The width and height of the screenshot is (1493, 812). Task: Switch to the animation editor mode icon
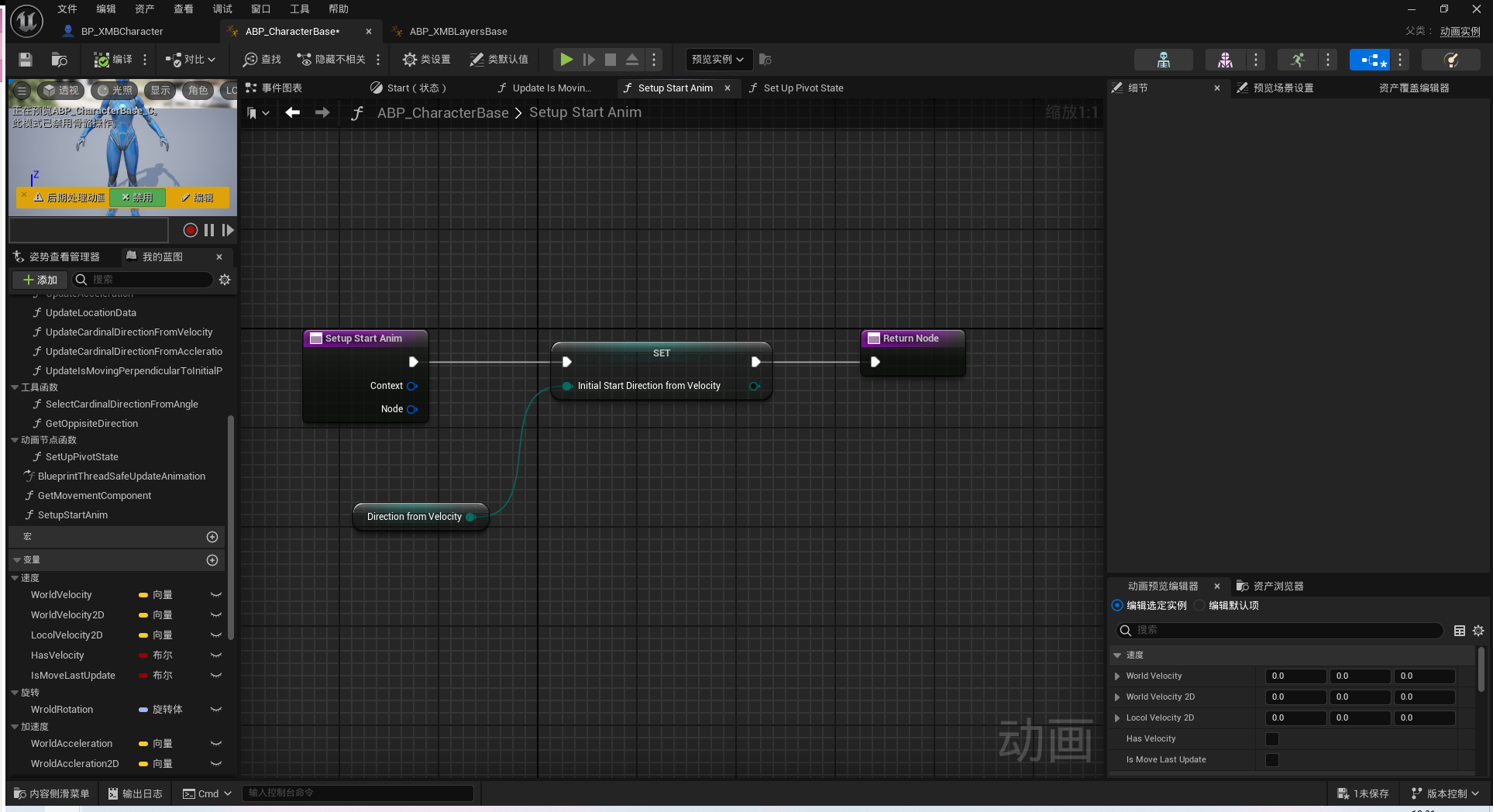(1298, 60)
